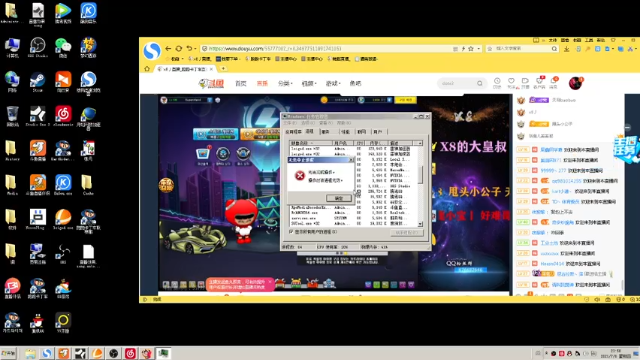Click the process list scroll down arrow

coord(420,224)
